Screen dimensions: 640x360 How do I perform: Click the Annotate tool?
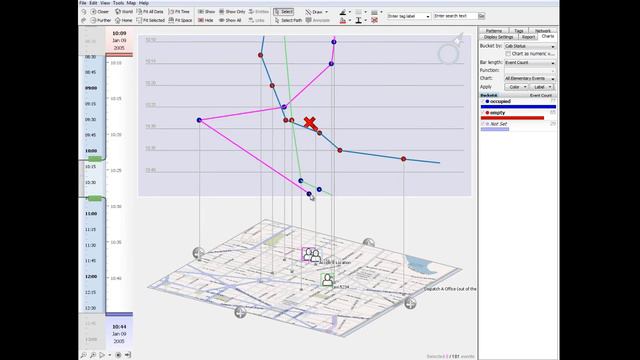point(318,20)
